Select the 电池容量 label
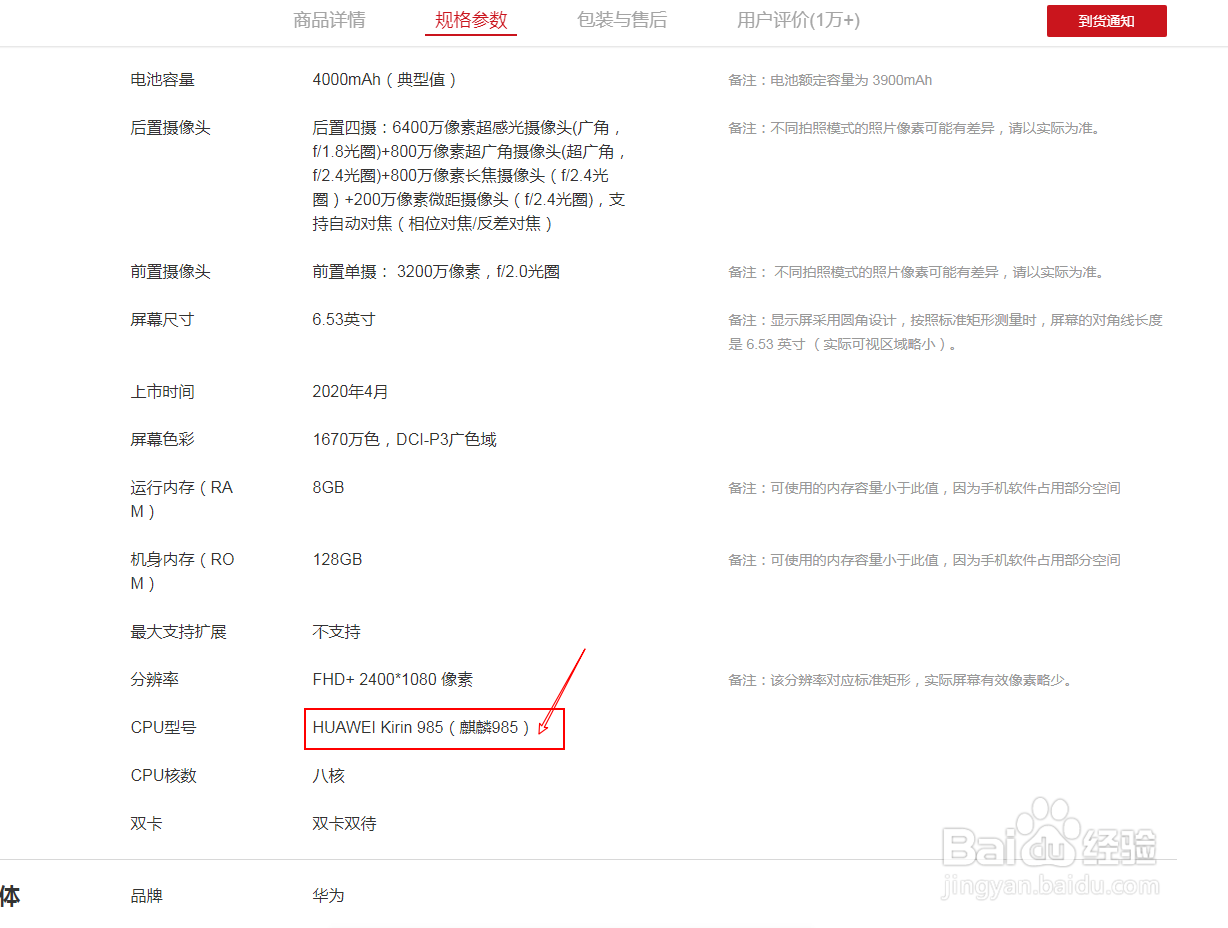The height and width of the screenshot is (928, 1228). click(163, 80)
